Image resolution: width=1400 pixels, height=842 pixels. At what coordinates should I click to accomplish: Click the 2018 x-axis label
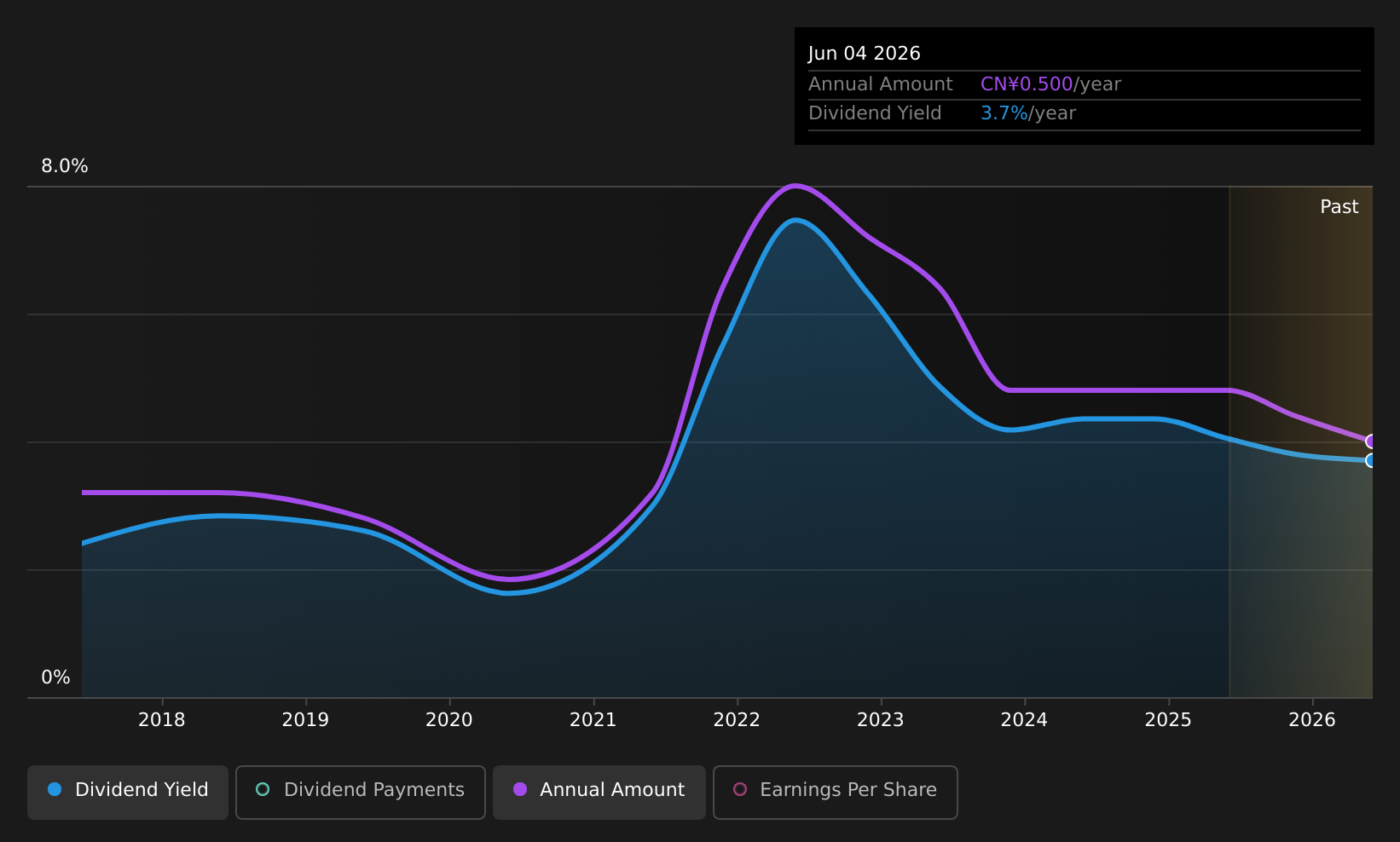[x=162, y=720]
